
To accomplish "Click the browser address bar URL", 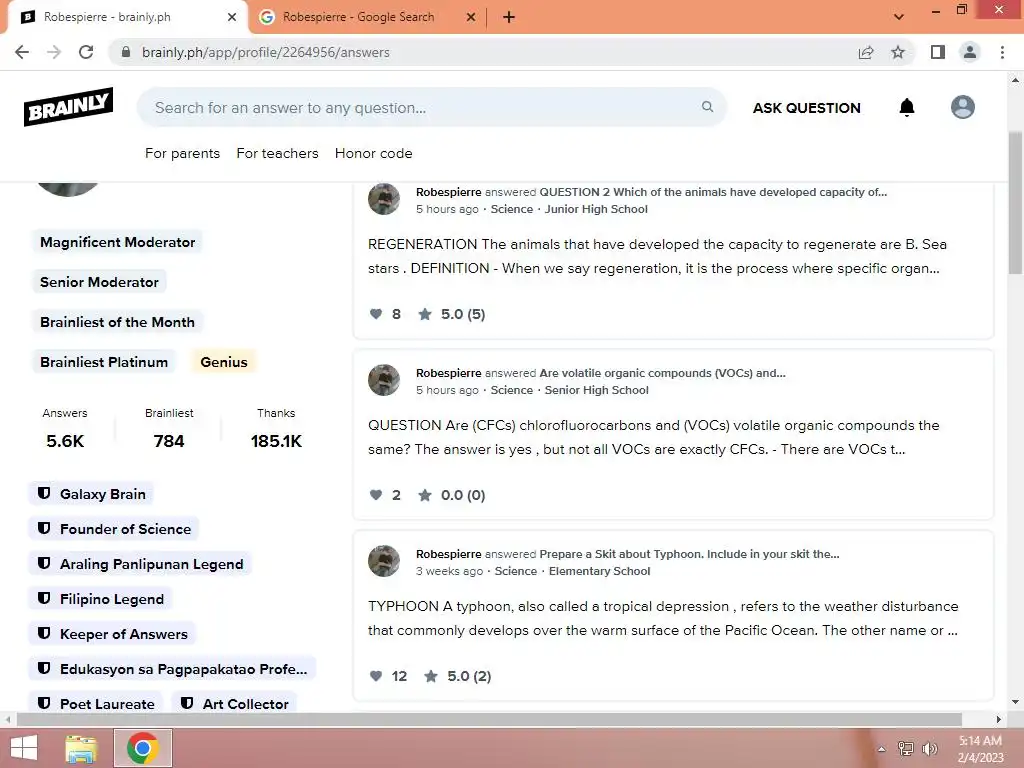I will coord(266,52).
